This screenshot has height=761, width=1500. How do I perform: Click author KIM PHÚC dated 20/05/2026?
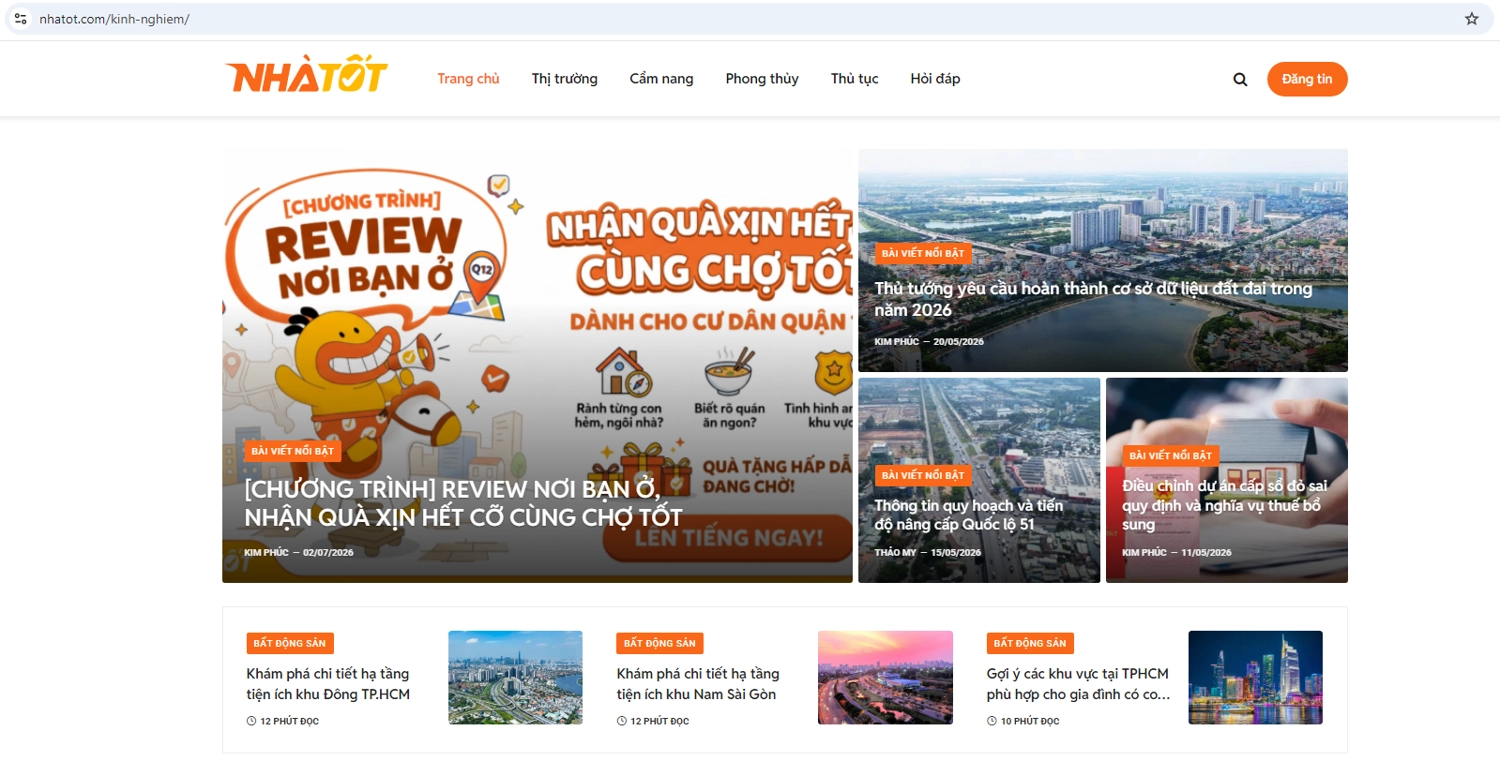(896, 342)
